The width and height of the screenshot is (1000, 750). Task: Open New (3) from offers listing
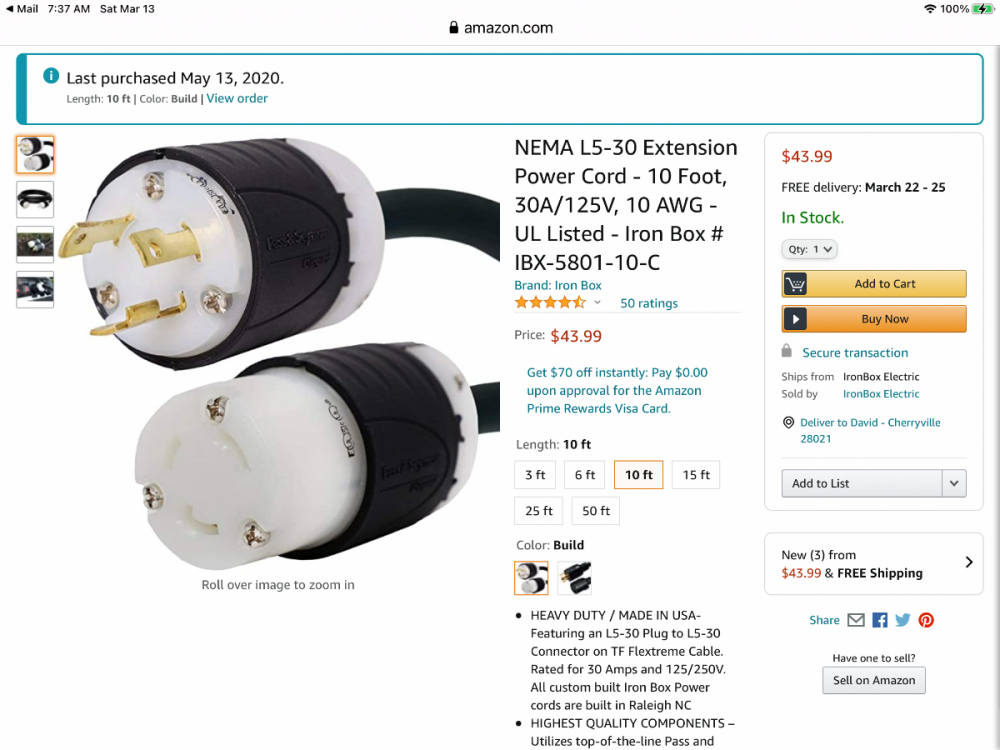pos(874,564)
